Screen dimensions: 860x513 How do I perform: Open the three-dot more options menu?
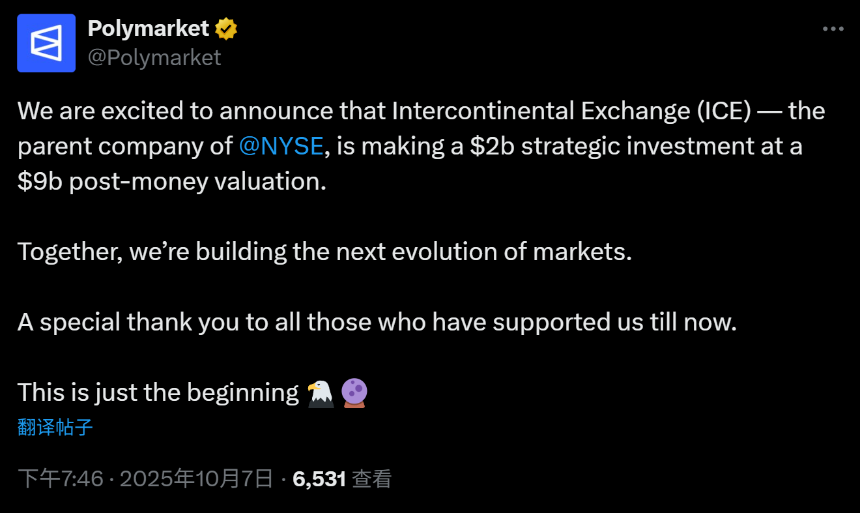[832, 29]
